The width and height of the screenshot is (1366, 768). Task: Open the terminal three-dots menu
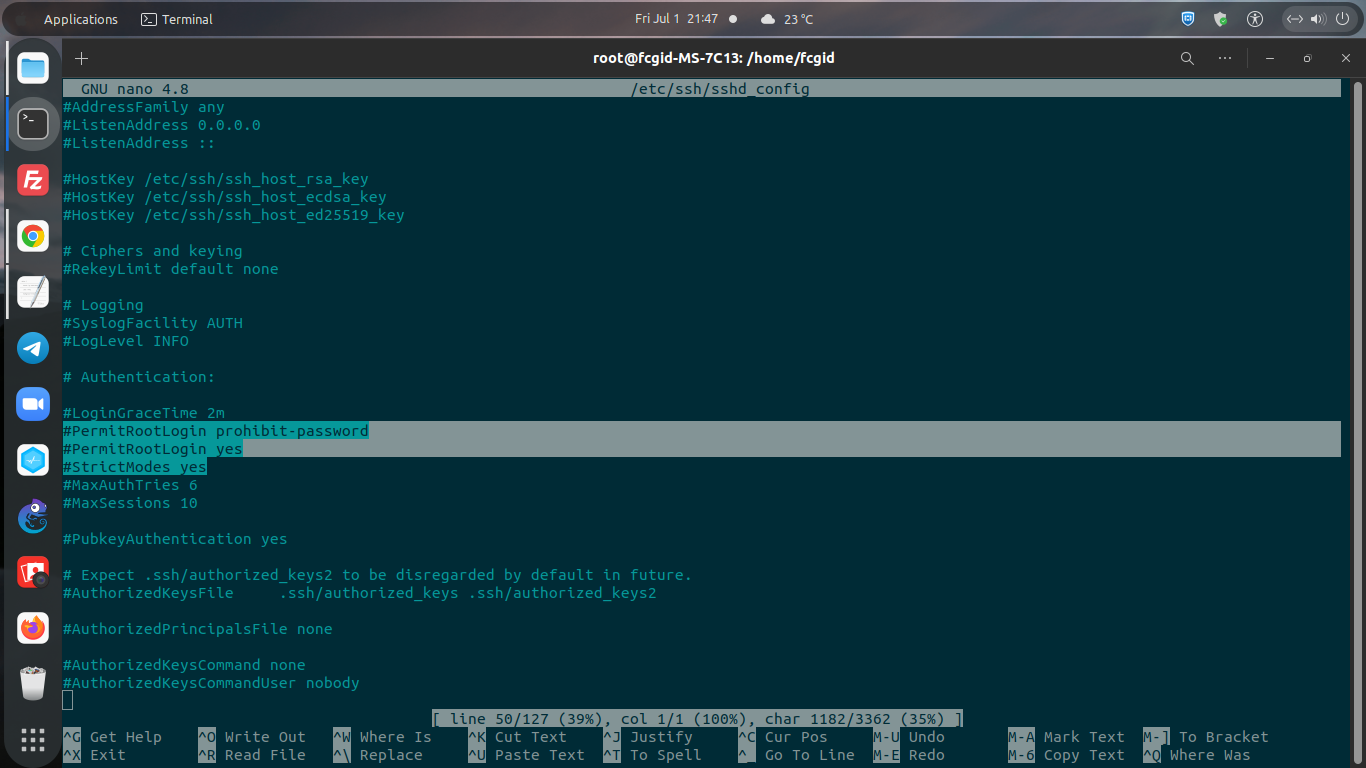click(1226, 58)
